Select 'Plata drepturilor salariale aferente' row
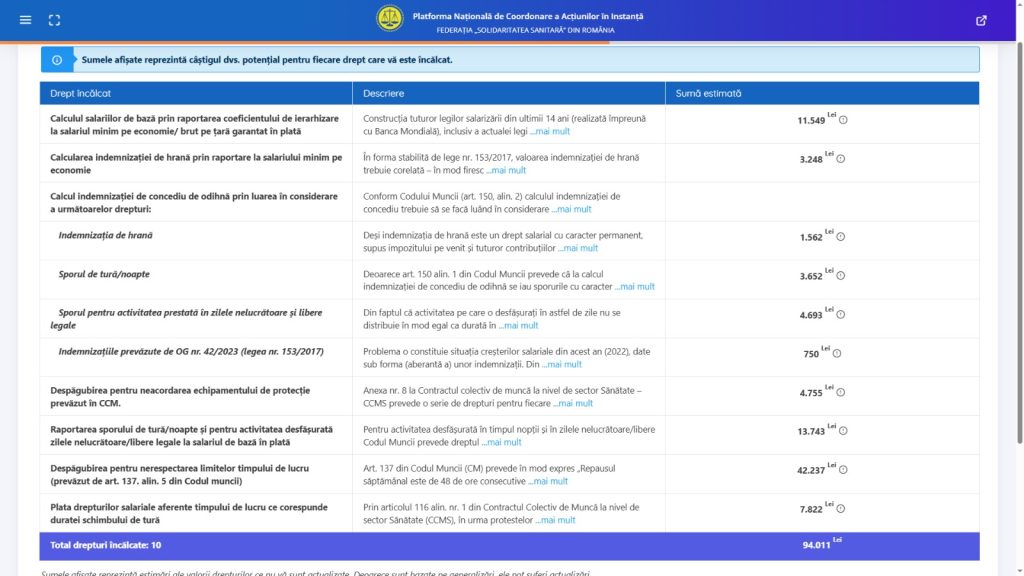Viewport: 1024px width, 576px height. pos(189,513)
